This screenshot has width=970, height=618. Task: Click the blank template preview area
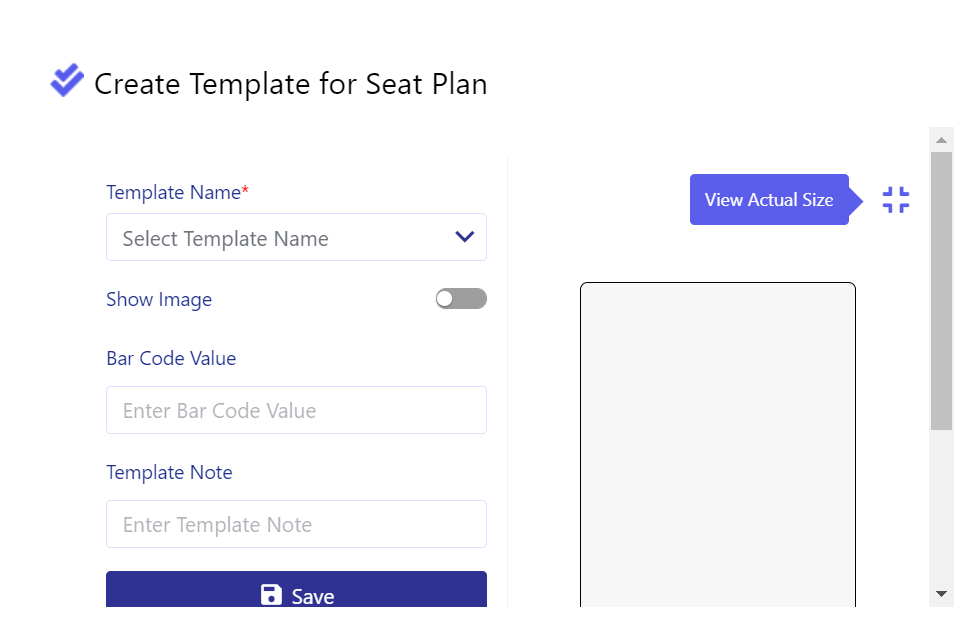click(x=718, y=445)
